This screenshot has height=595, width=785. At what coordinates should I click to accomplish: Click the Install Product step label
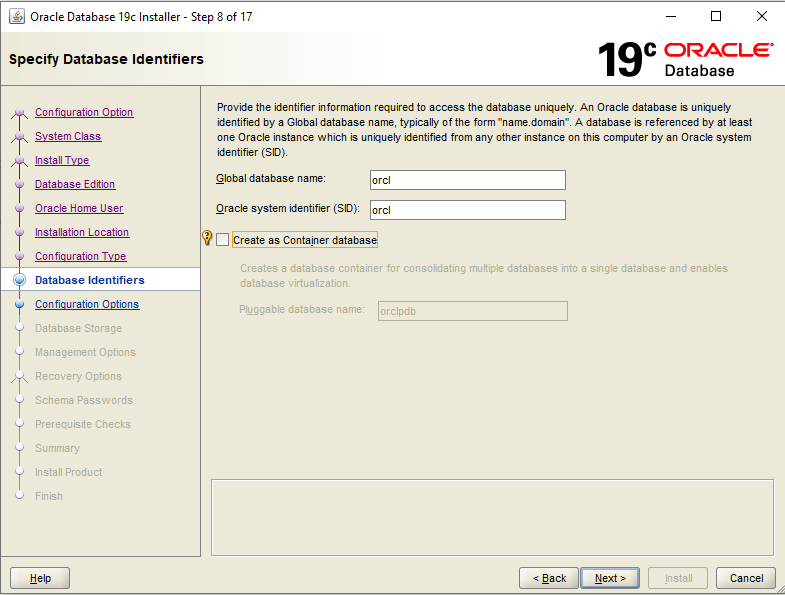(69, 472)
